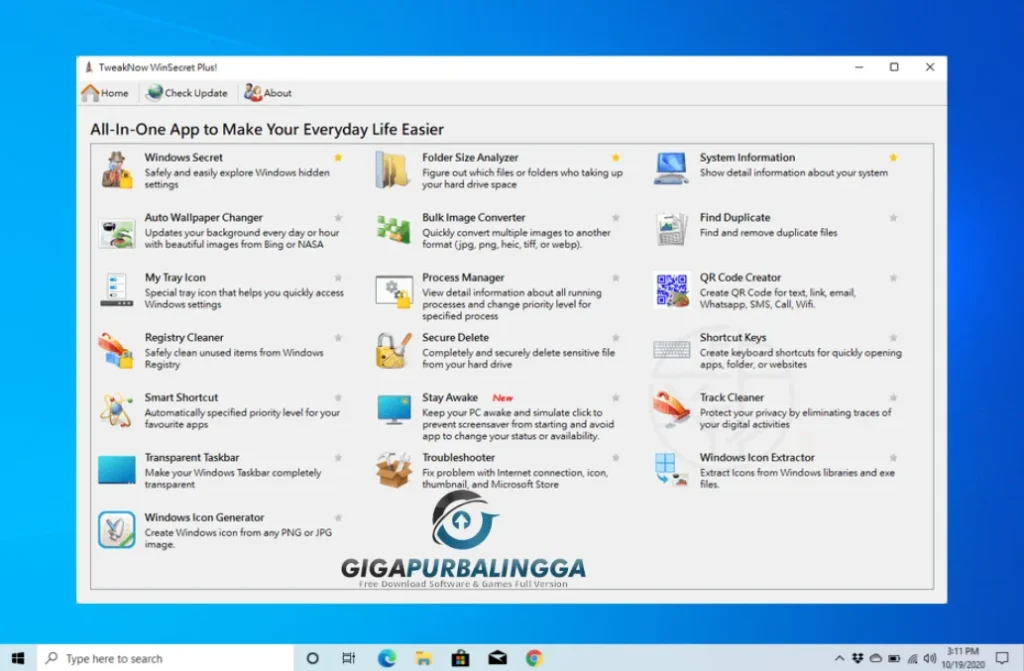
Task: Toggle the System Information favorite star
Action: (x=893, y=158)
